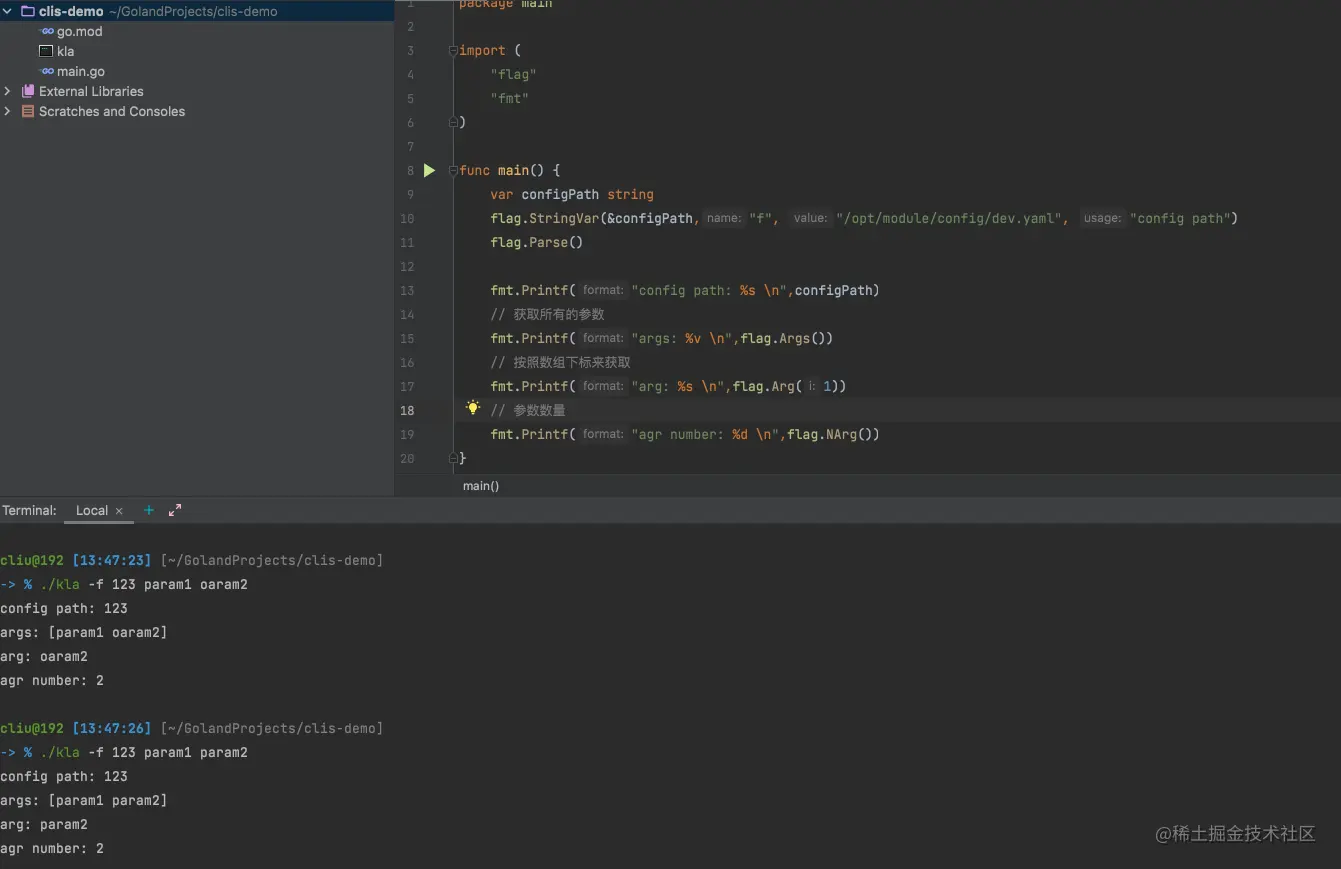Switch to the Local terminal tab
This screenshot has width=1341, height=869.
[x=91, y=510]
